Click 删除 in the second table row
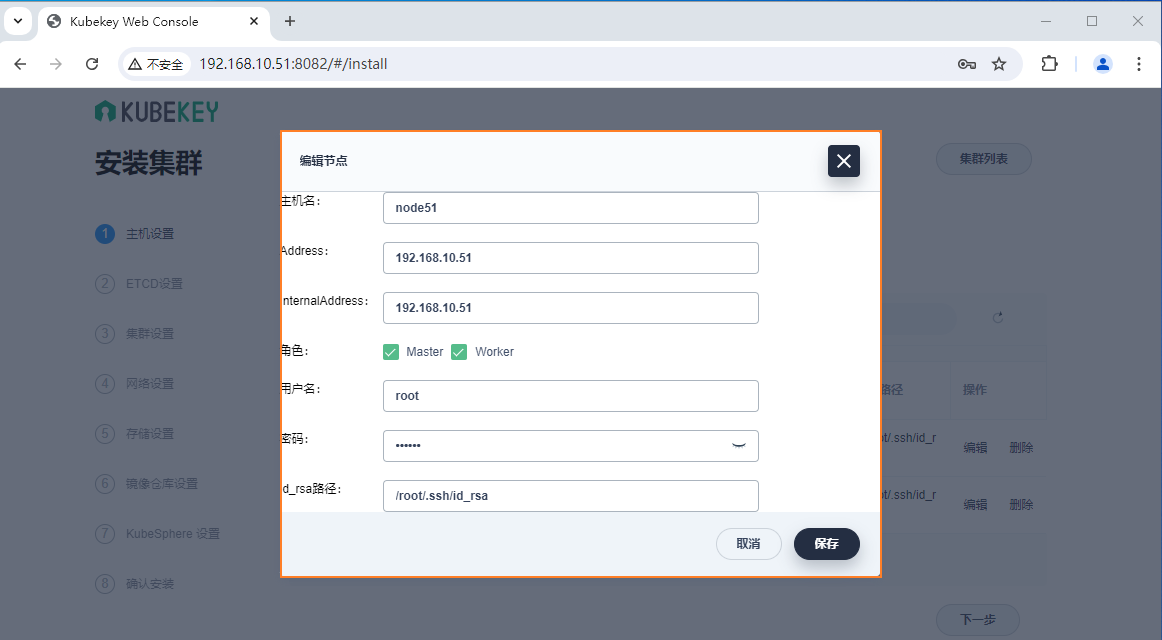1162x640 pixels. click(x=1021, y=504)
